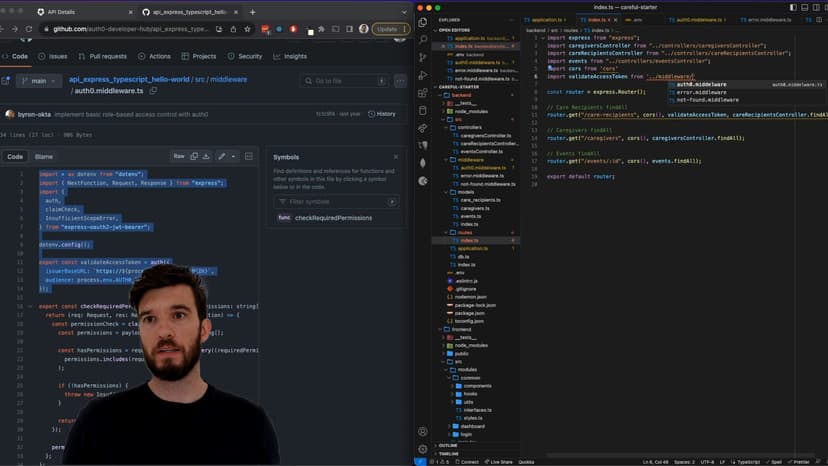This screenshot has width=828, height=466.
Task: Open the Extensions view in activity bar
Action: (423, 93)
